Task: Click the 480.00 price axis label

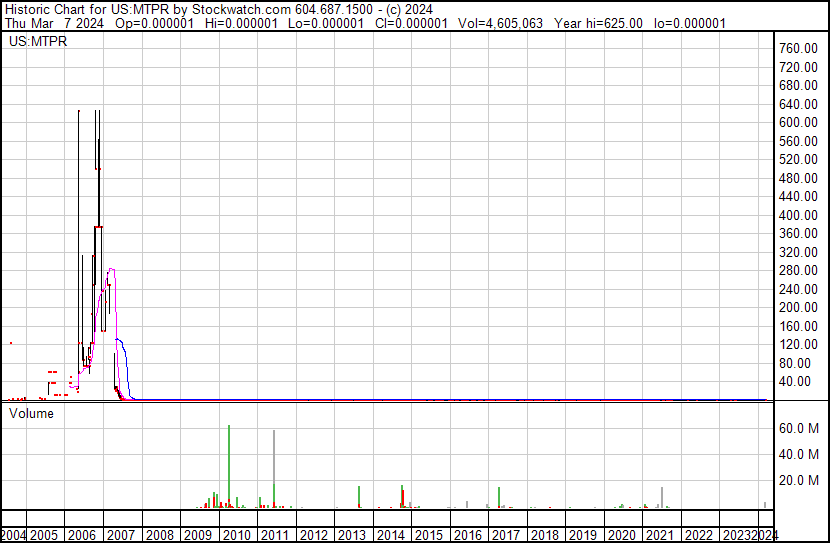Action: coord(798,178)
